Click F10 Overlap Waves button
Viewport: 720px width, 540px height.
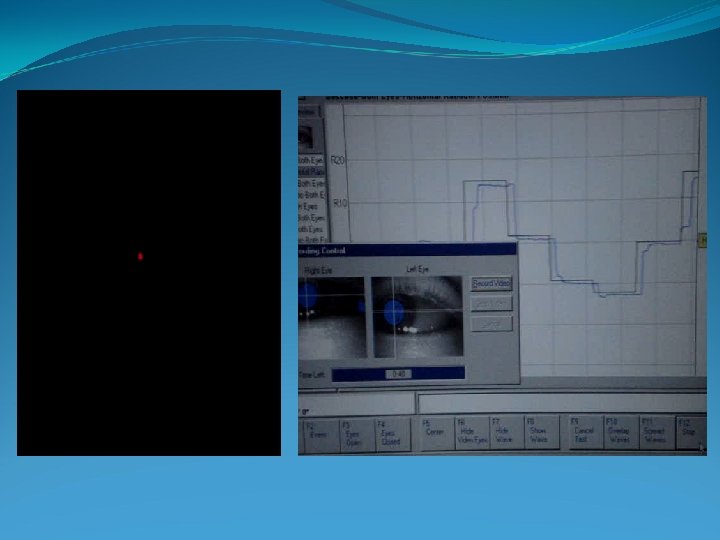pos(620,432)
